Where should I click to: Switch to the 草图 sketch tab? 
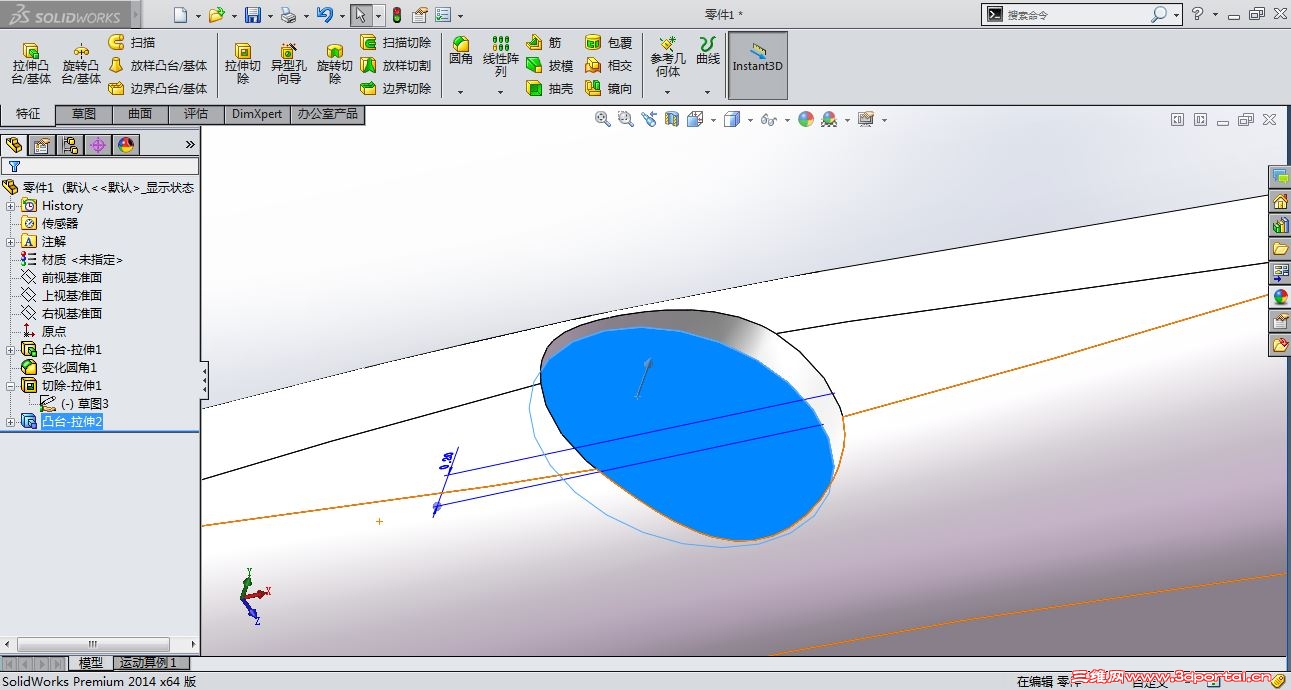coord(84,114)
